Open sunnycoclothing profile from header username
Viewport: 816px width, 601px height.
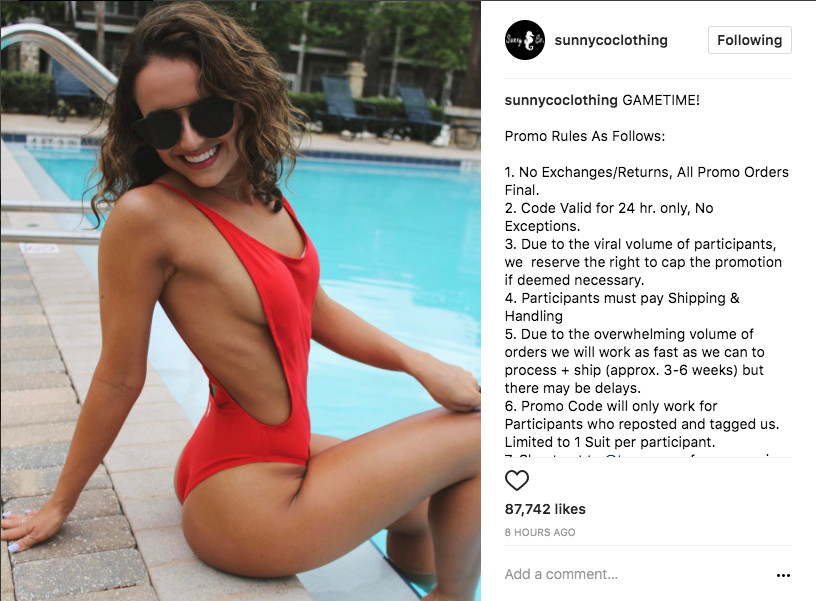(x=611, y=40)
